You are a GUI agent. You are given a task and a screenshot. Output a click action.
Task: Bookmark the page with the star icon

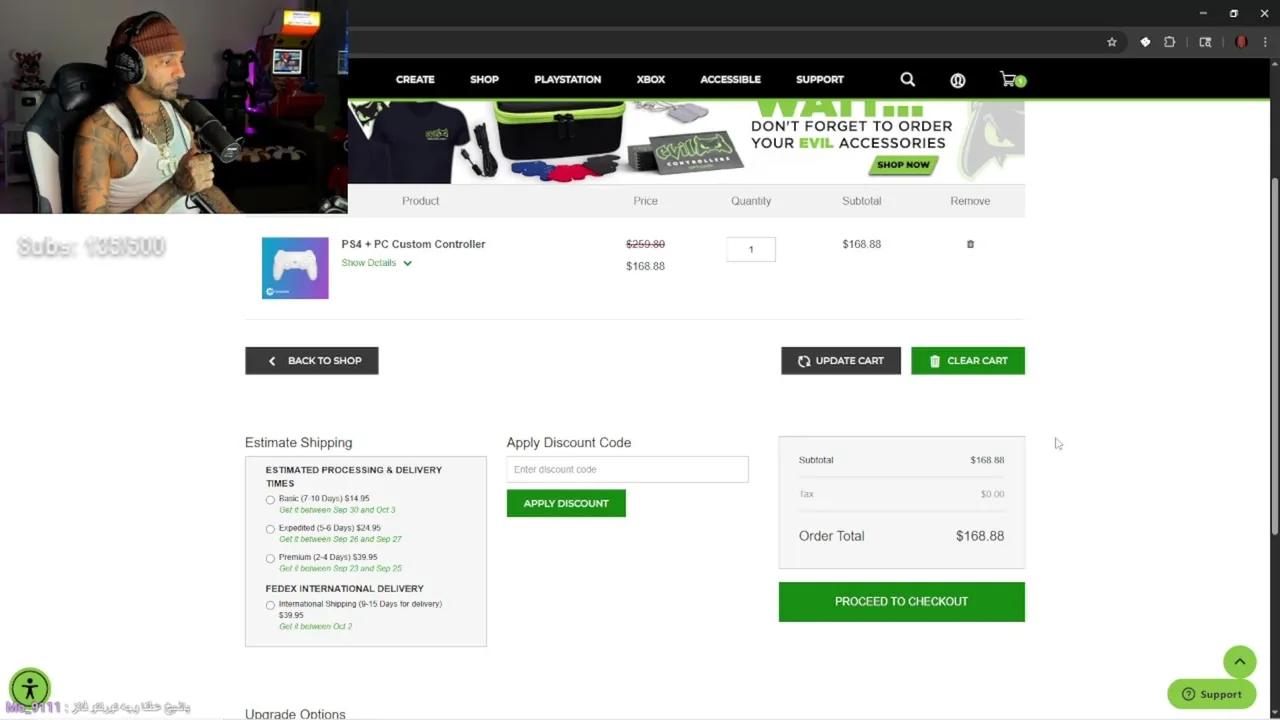[x=1112, y=42]
